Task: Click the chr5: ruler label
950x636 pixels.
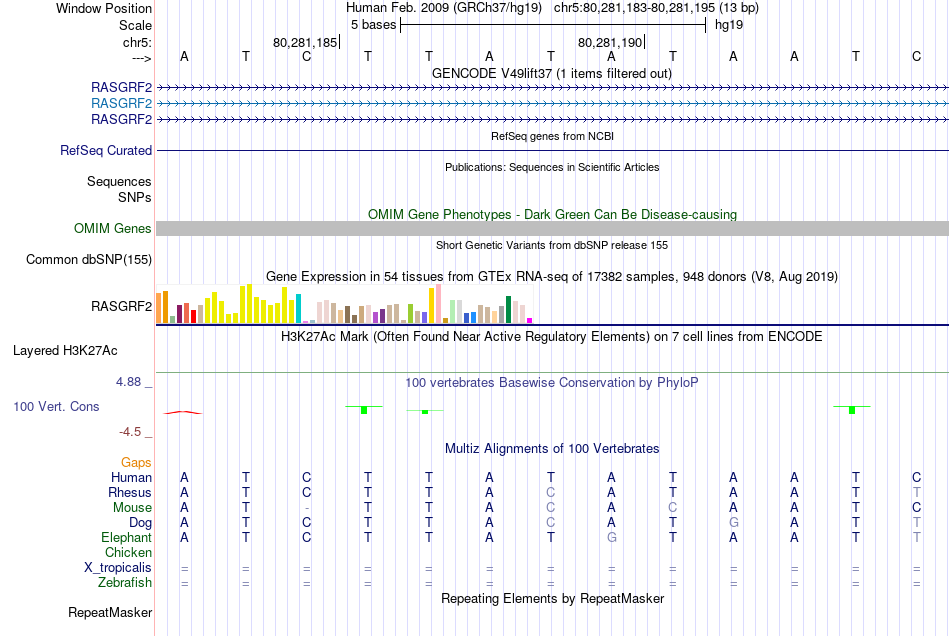Action: [137, 42]
